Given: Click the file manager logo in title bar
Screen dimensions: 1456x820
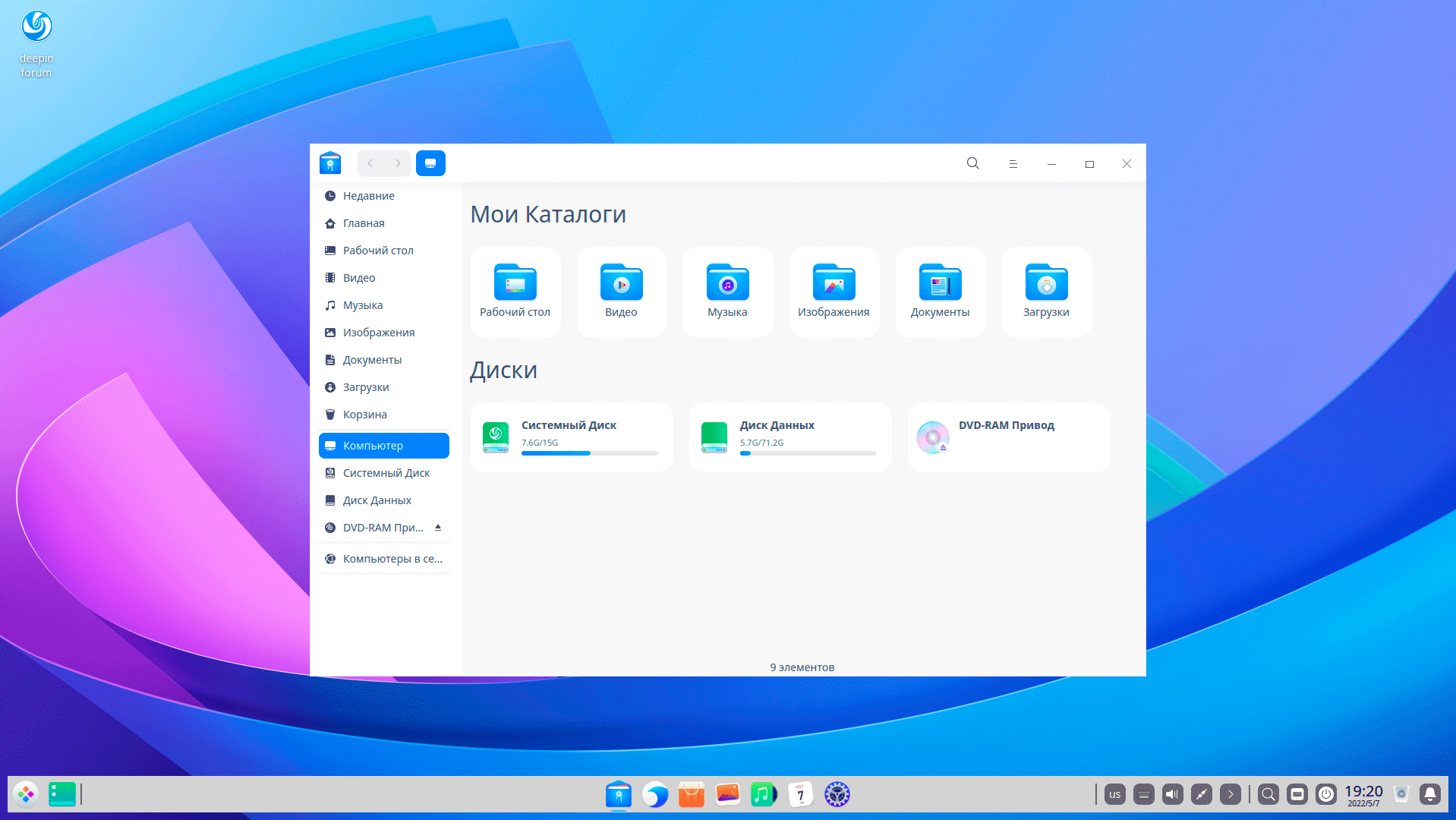Looking at the screenshot, I should click(330, 163).
